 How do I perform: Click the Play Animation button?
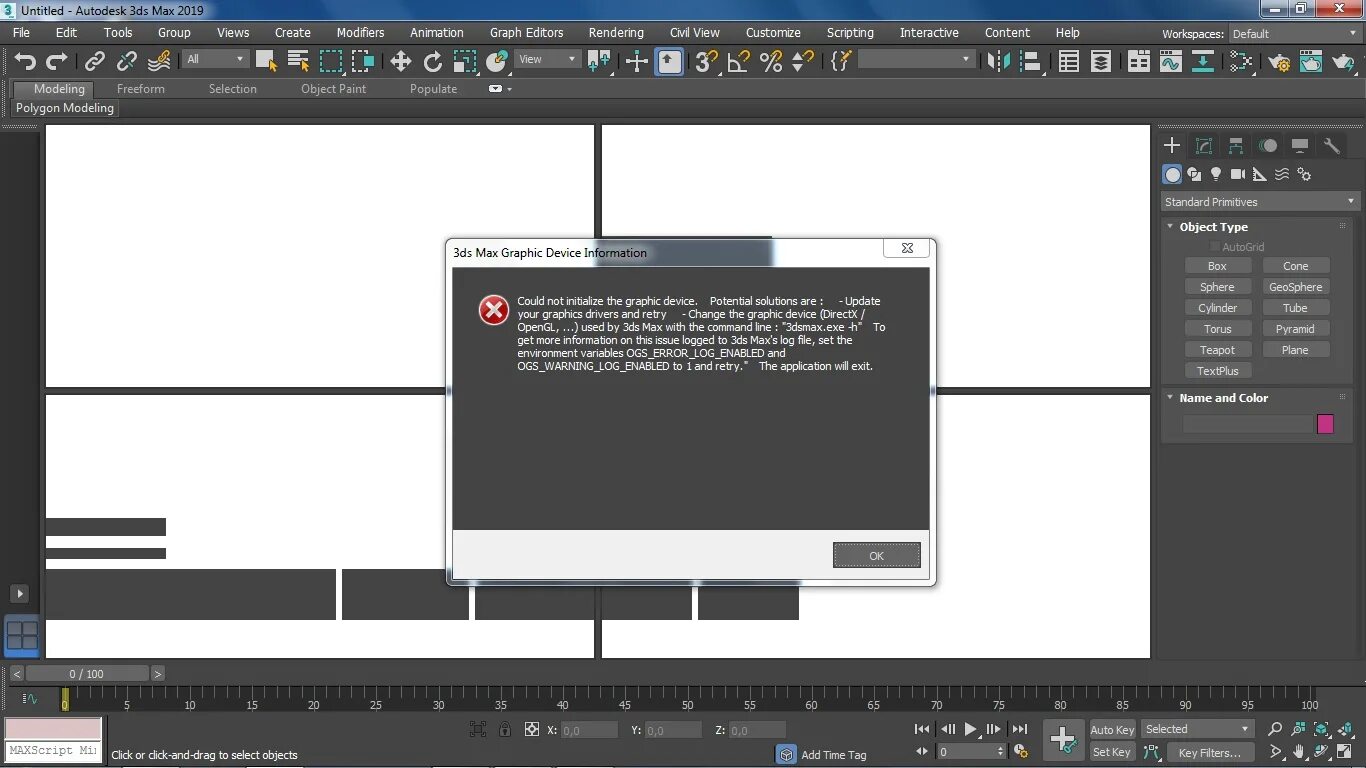click(x=970, y=730)
